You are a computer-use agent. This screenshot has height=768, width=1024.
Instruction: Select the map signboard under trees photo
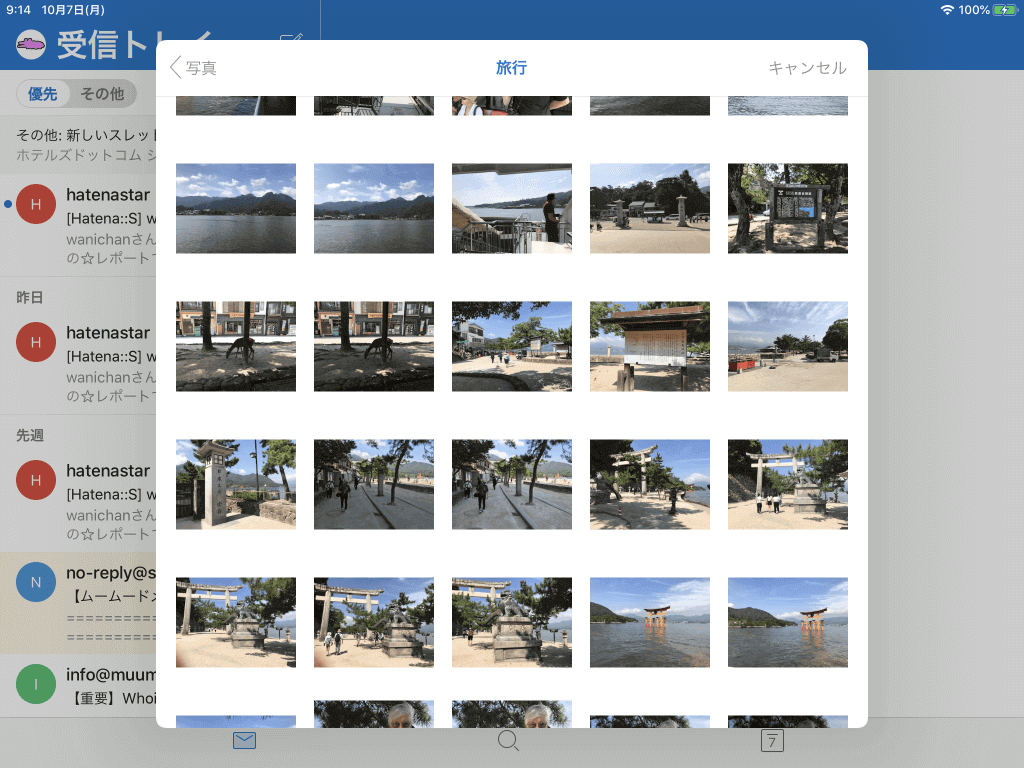pyautogui.click(x=788, y=208)
